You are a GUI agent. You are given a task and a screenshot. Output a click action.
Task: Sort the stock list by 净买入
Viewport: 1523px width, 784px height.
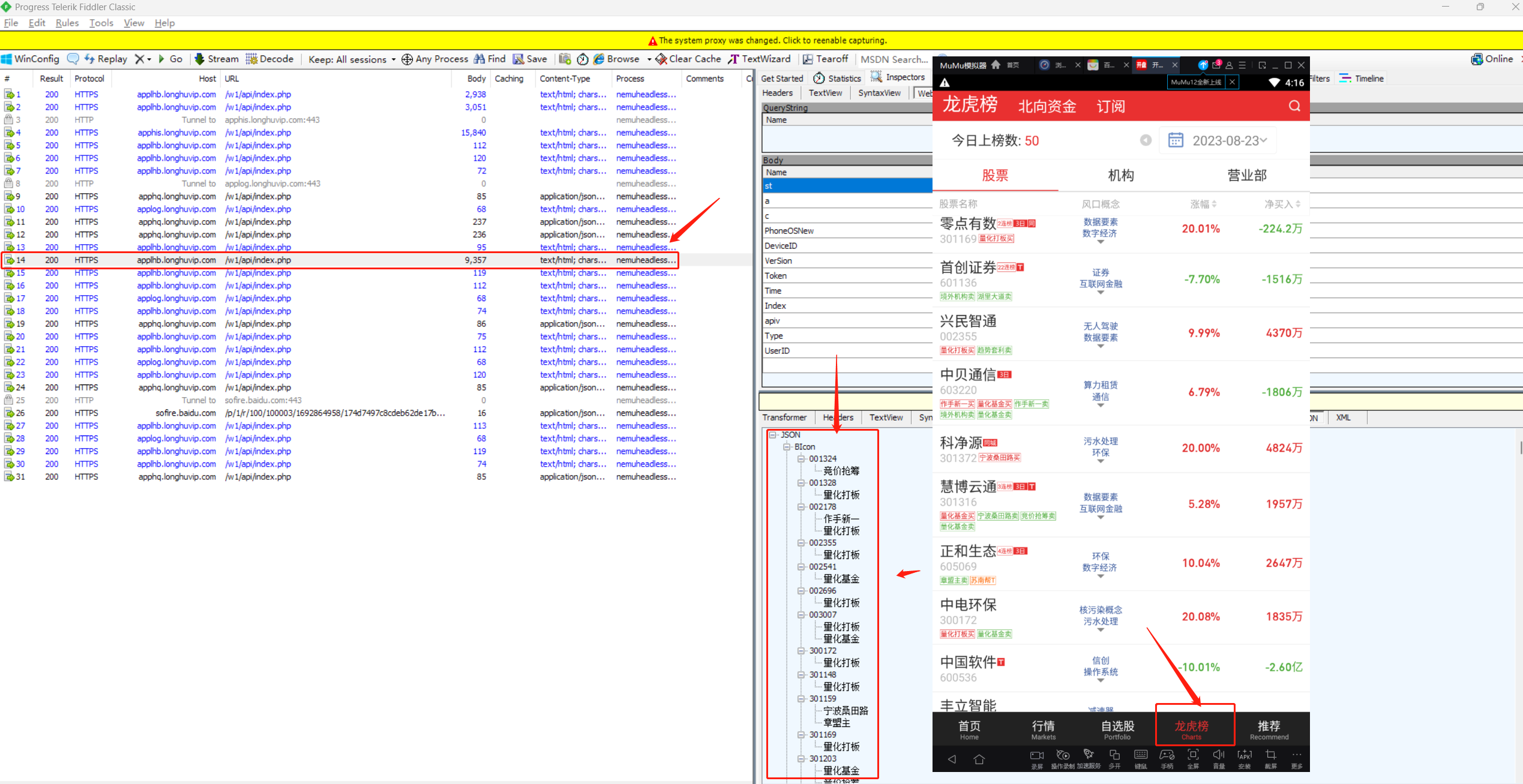(x=1282, y=205)
